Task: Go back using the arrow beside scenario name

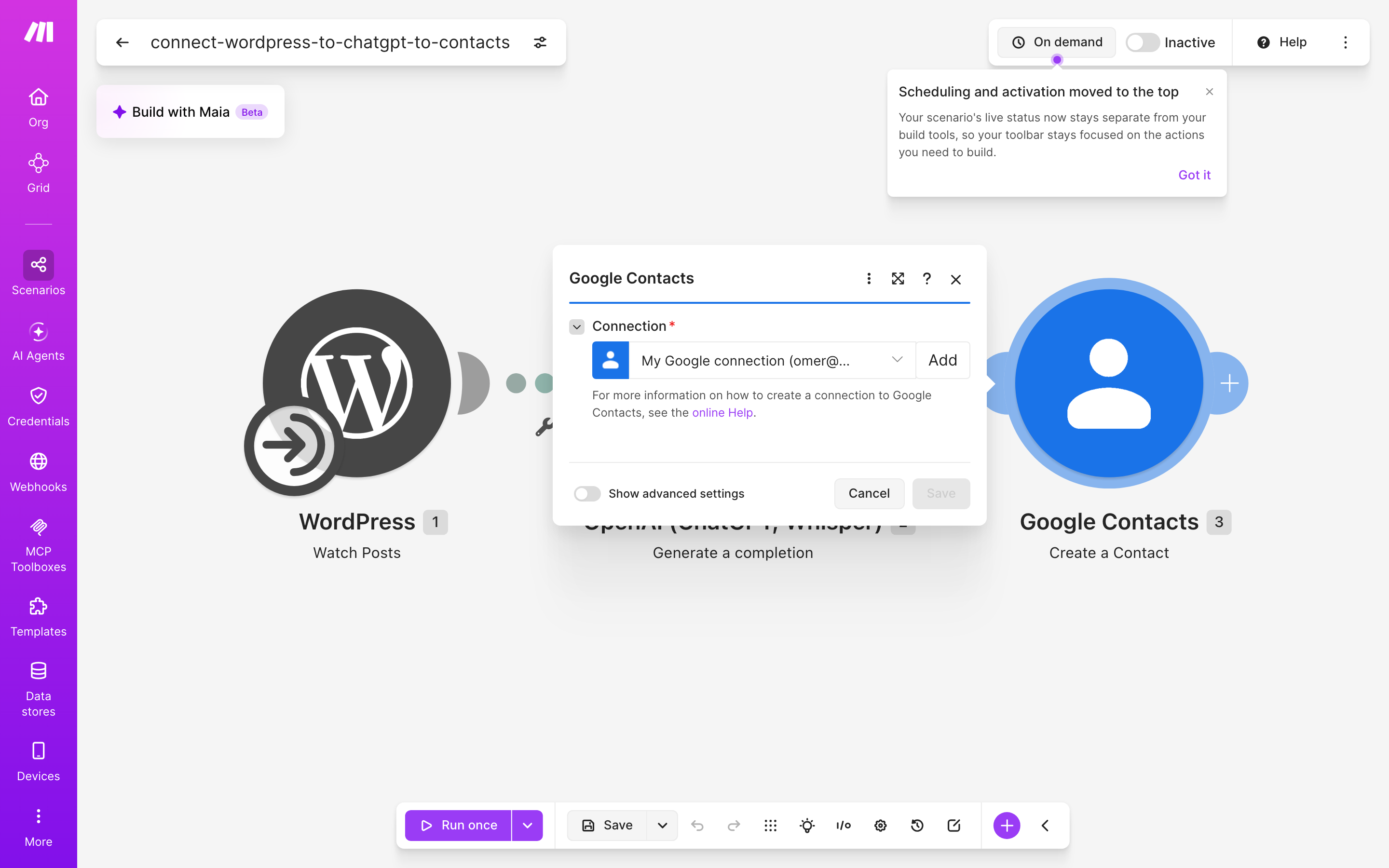Action: pos(122,42)
